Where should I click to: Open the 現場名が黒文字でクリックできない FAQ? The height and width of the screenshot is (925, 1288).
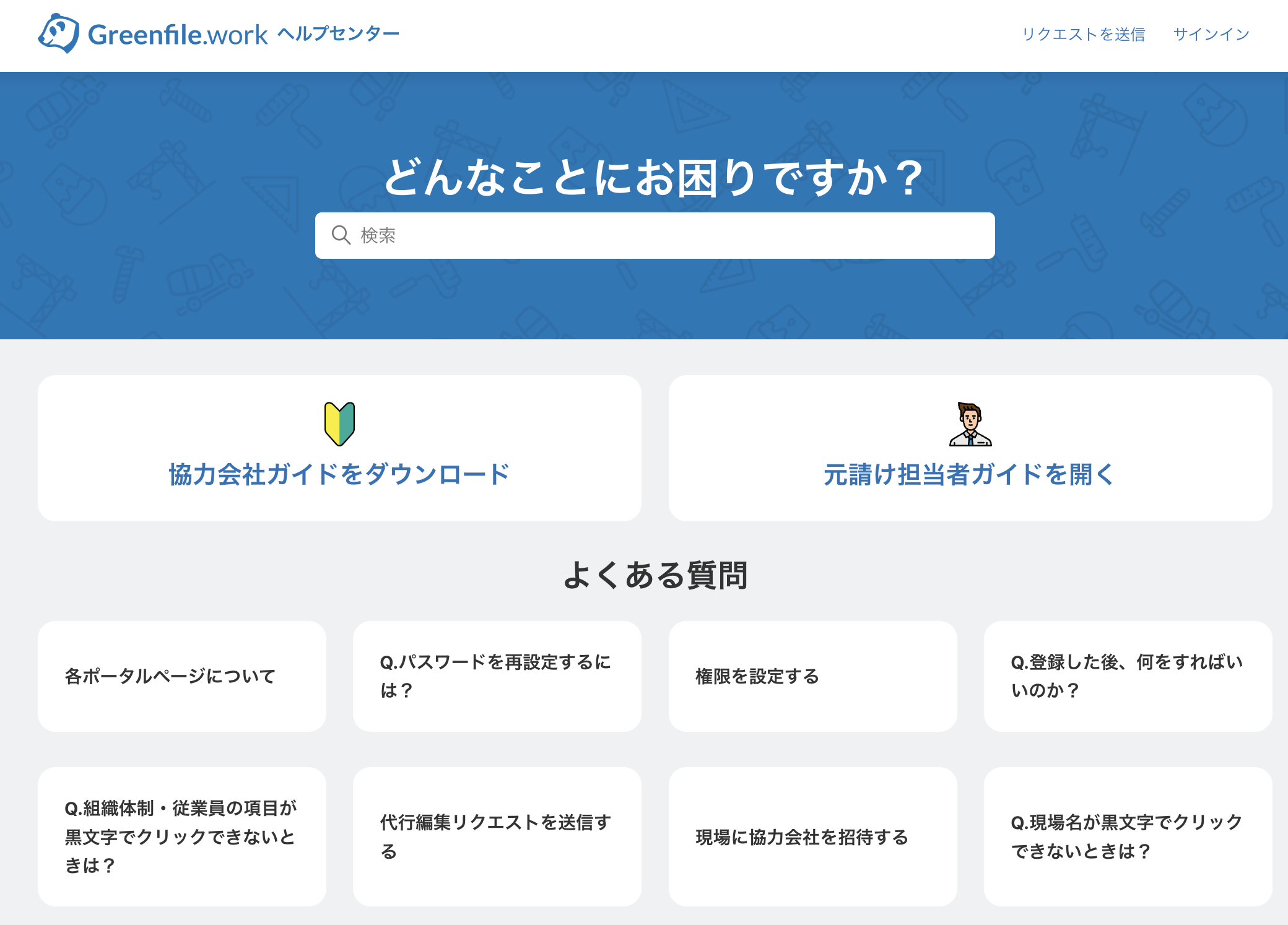(1128, 837)
